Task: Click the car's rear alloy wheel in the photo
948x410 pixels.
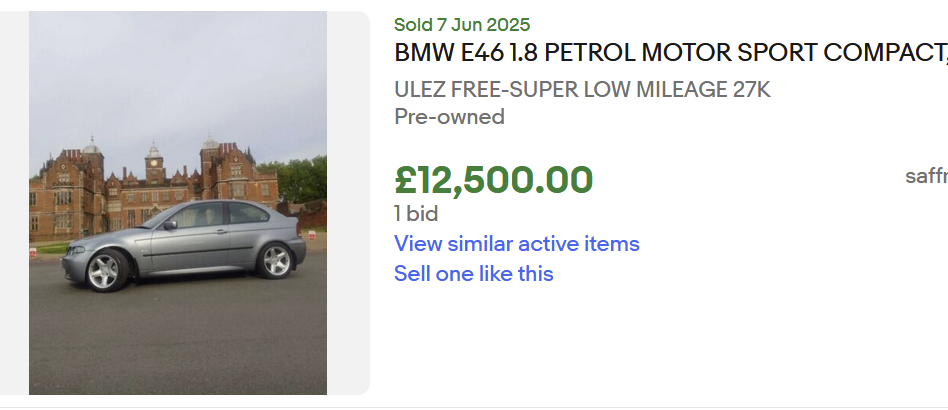Action: click(274, 260)
